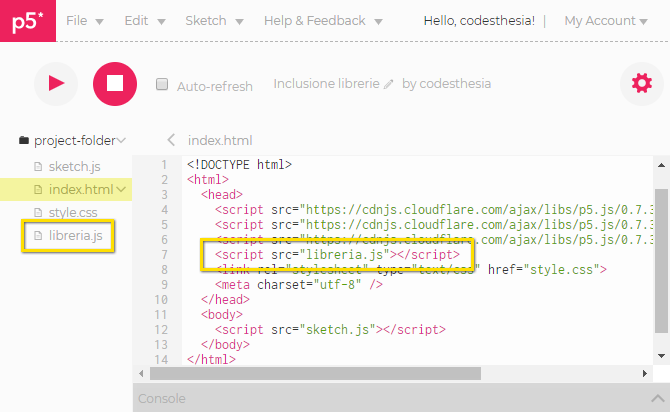
Task: Open the index.html file options arrow
Action: coord(121,189)
